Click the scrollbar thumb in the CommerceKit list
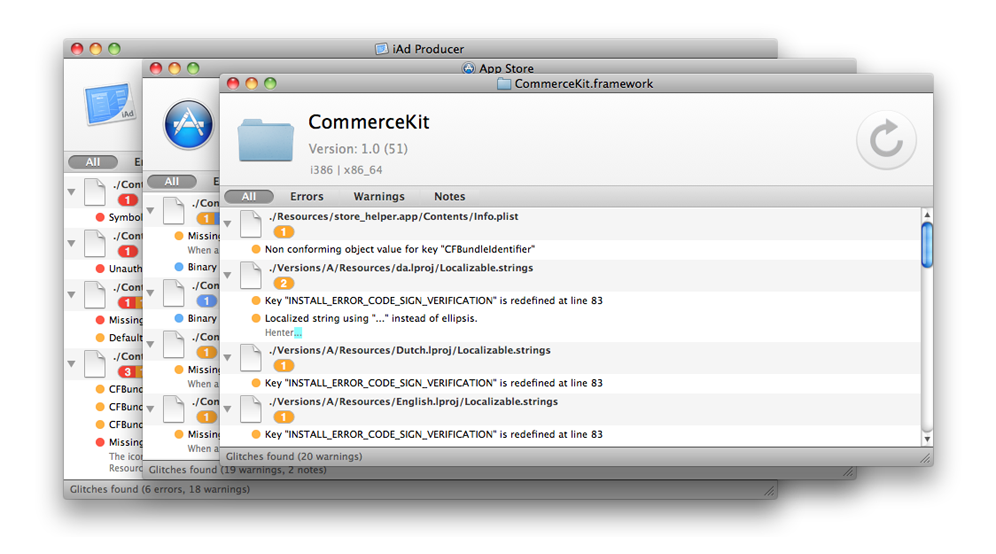Image resolution: width=996 pixels, height=554 pixels. tap(927, 245)
